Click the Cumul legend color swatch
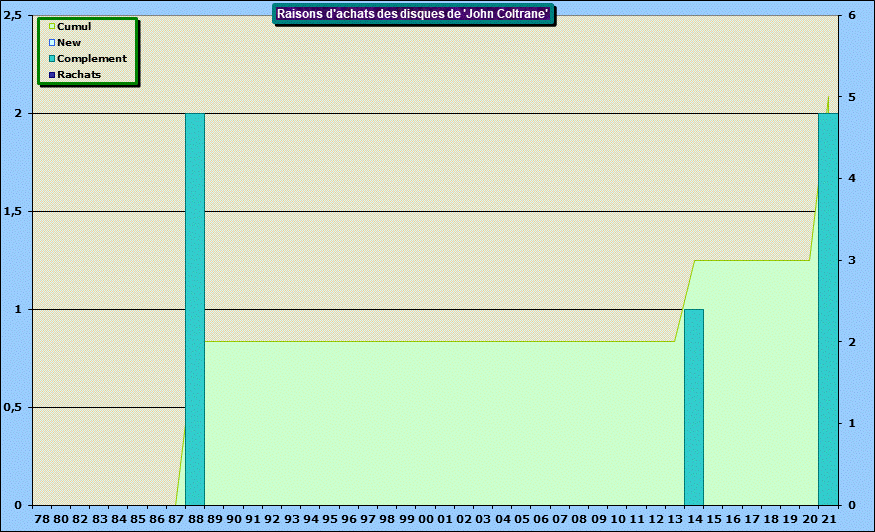Image resolution: width=875 pixels, height=532 pixels. coord(52,26)
